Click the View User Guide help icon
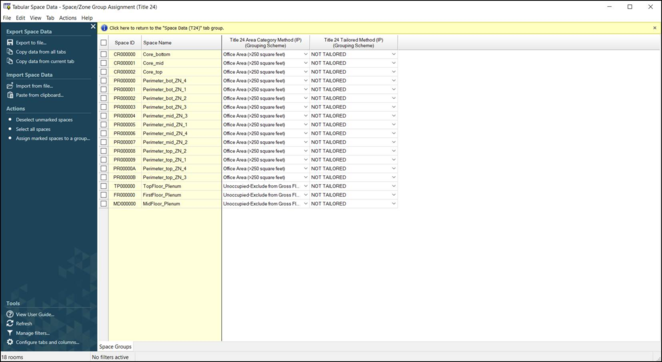The height and width of the screenshot is (362, 662). (10, 314)
